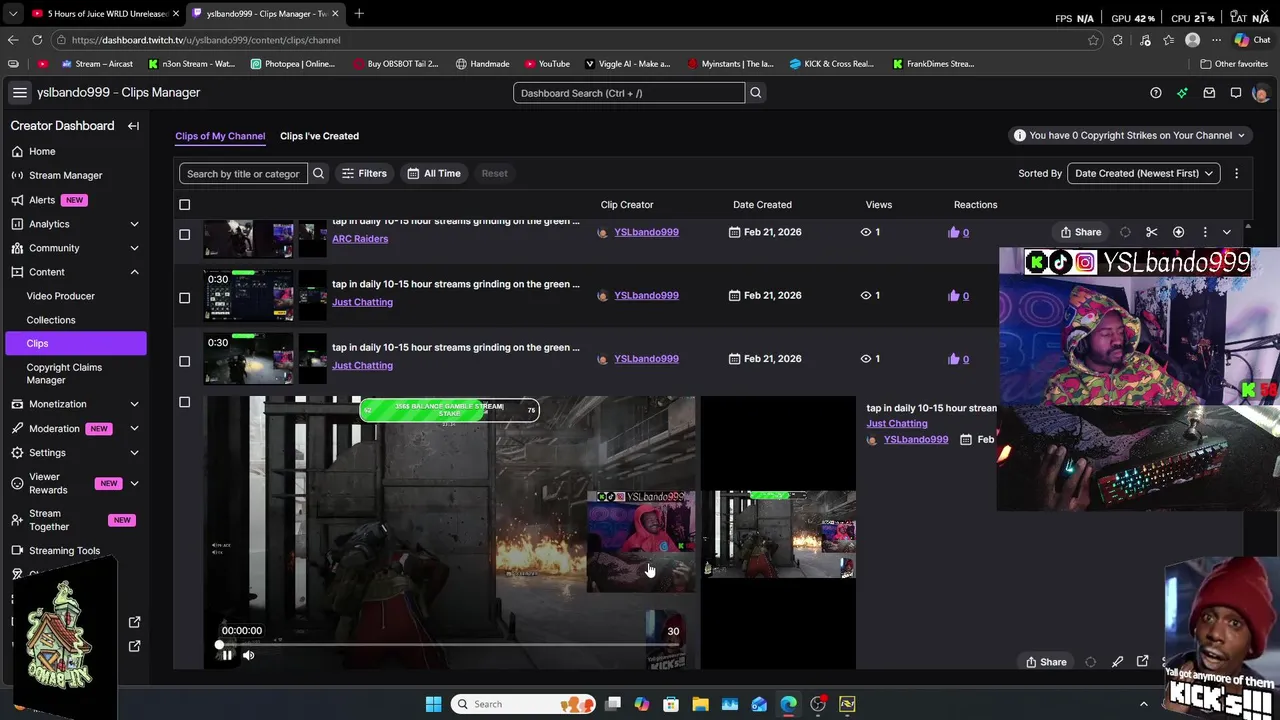Open the Sorted By Date Created dropdown
The height and width of the screenshot is (720, 1280).
click(x=1144, y=173)
